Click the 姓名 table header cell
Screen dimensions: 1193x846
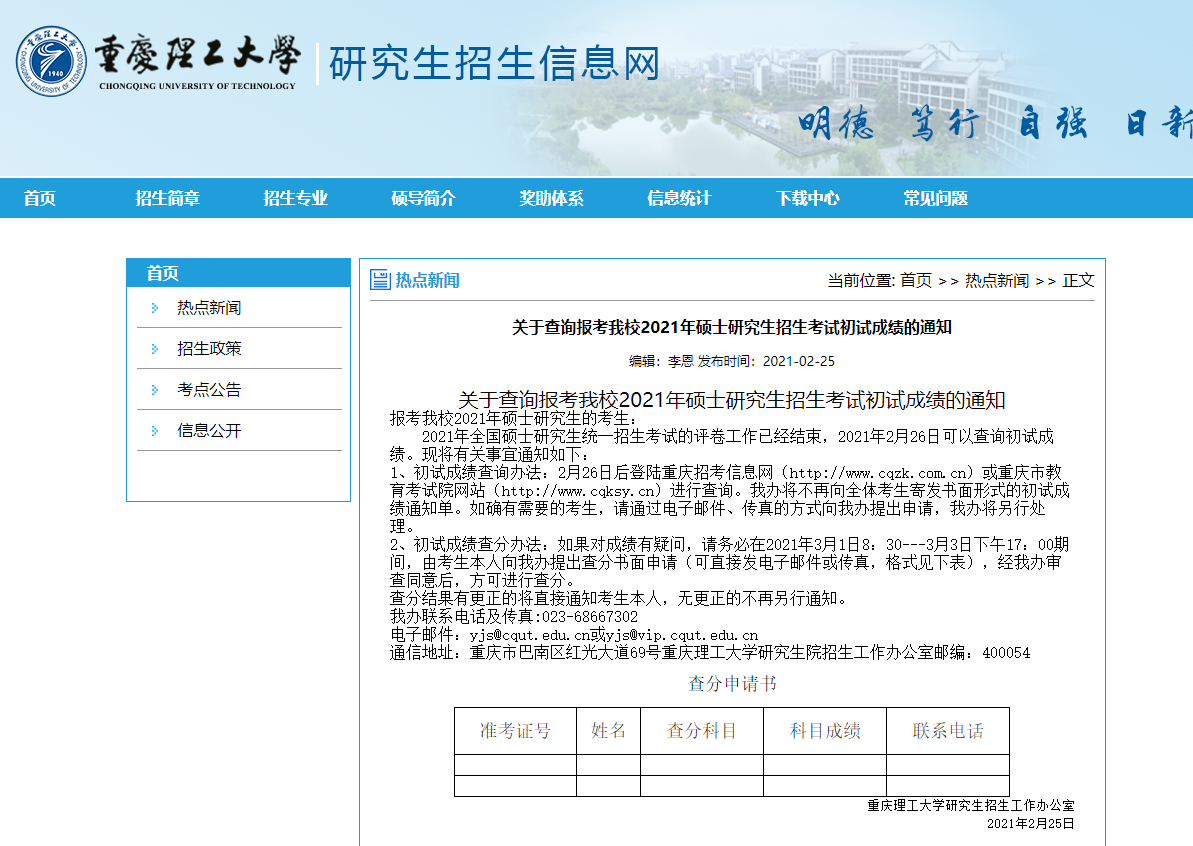click(x=609, y=731)
